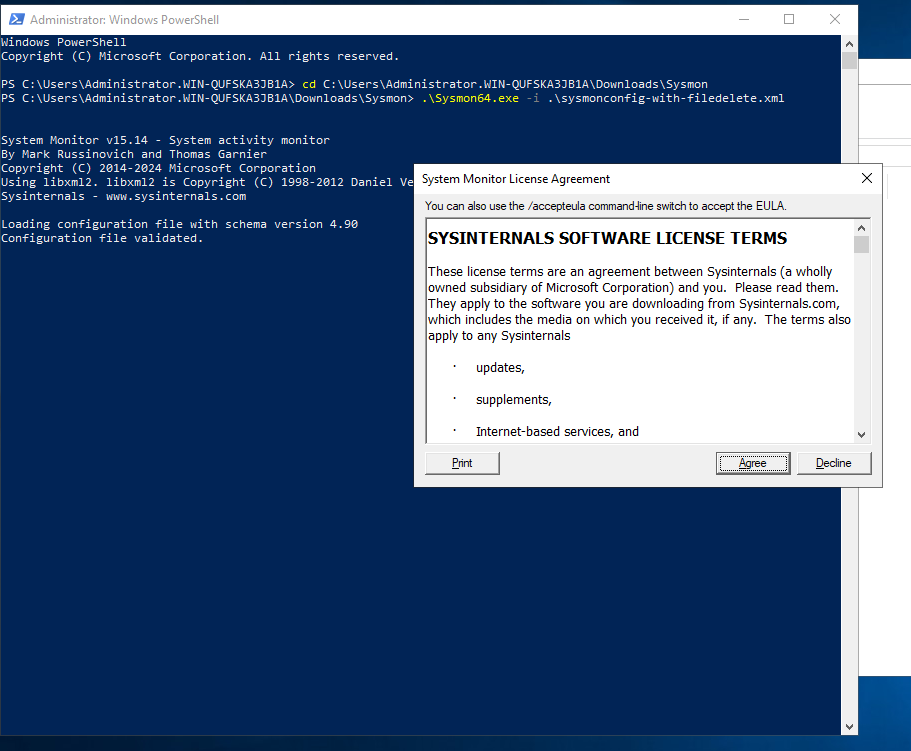Click the license text scrollbar thumb
This screenshot has width=911, height=751.
[862, 245]
